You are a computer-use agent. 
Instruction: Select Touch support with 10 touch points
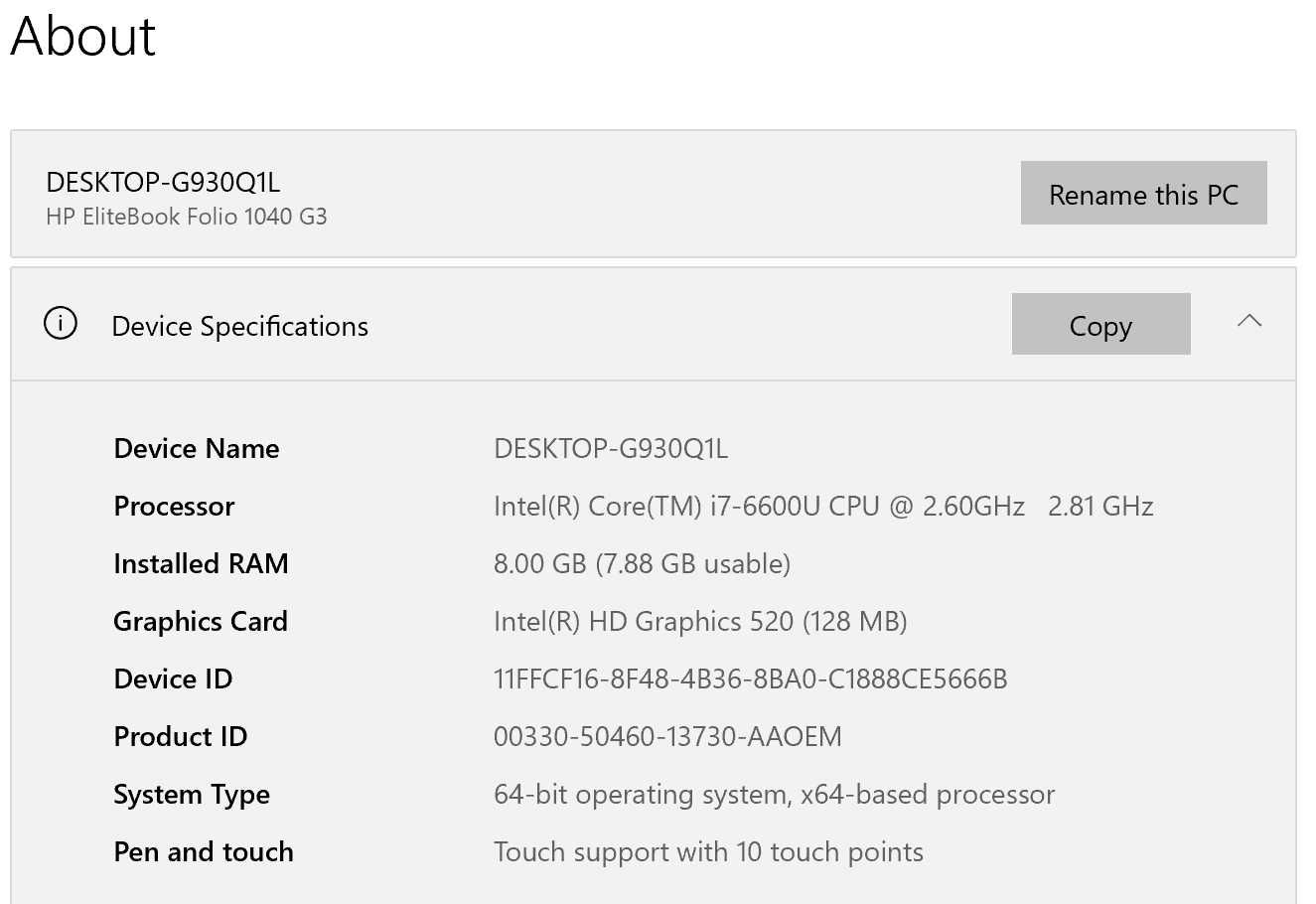(x=708, y=852)
